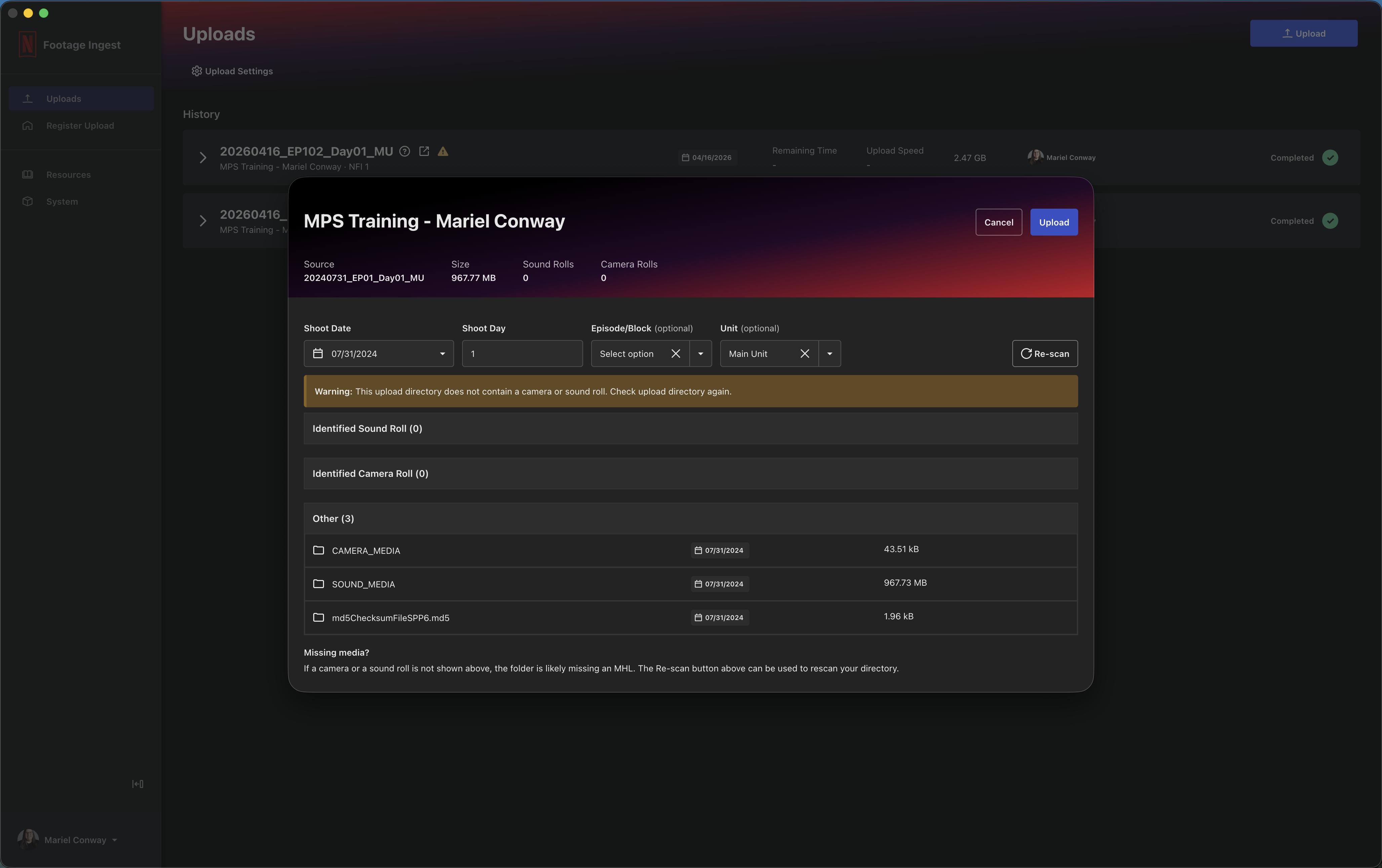
Task: Click the green Completed check in second row
Action: pyautogui.click(x=1330, y=221)
